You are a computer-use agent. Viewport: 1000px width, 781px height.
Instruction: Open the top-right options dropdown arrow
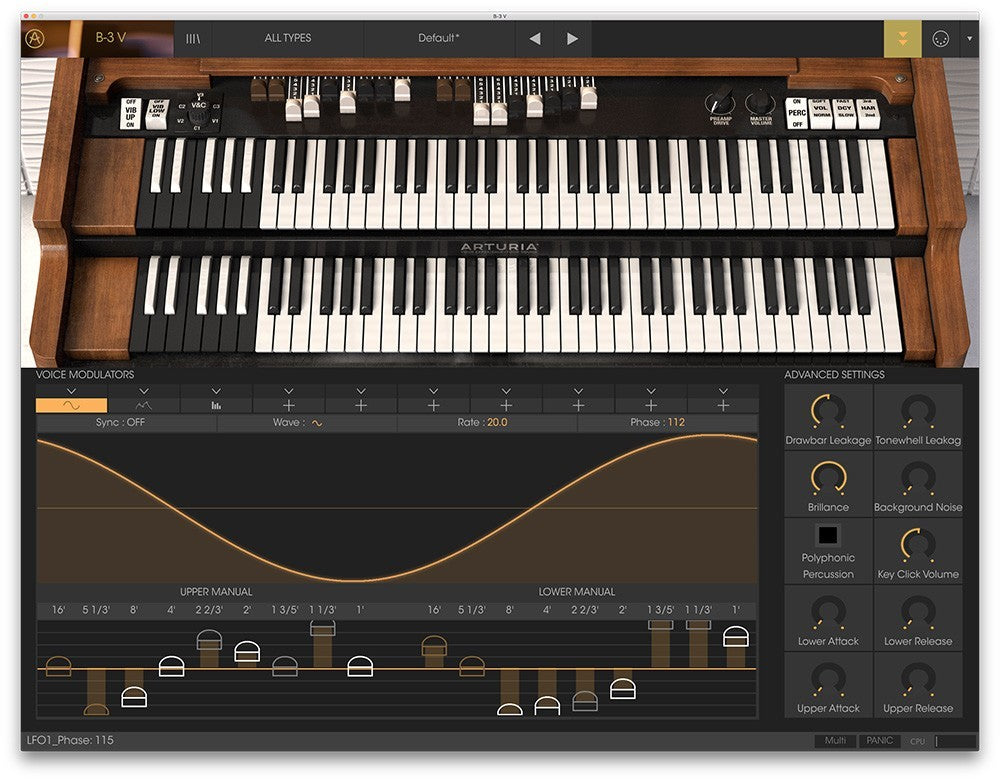pos(969,38)
